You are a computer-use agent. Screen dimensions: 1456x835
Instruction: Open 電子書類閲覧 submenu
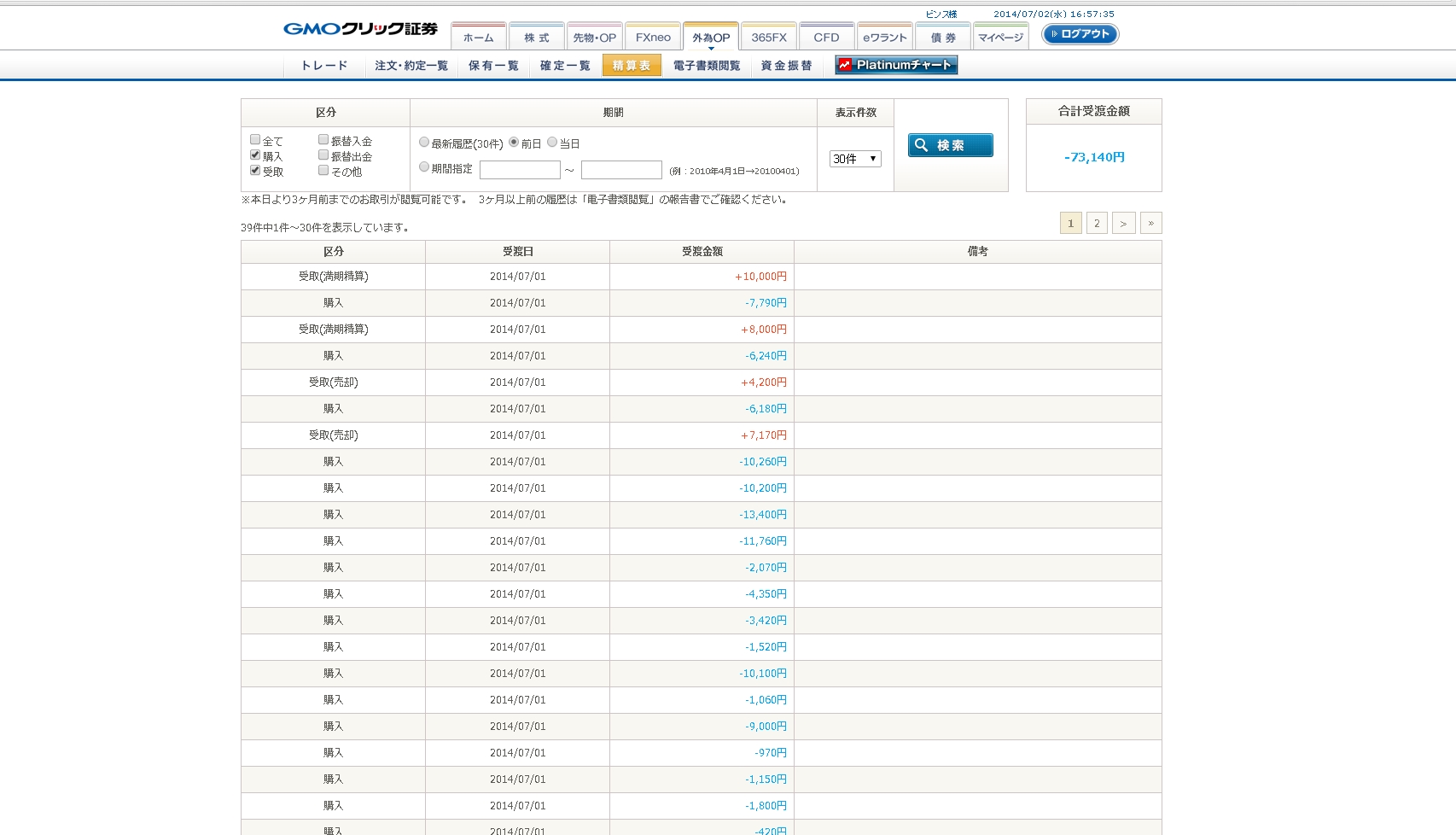tap(707, 66)
